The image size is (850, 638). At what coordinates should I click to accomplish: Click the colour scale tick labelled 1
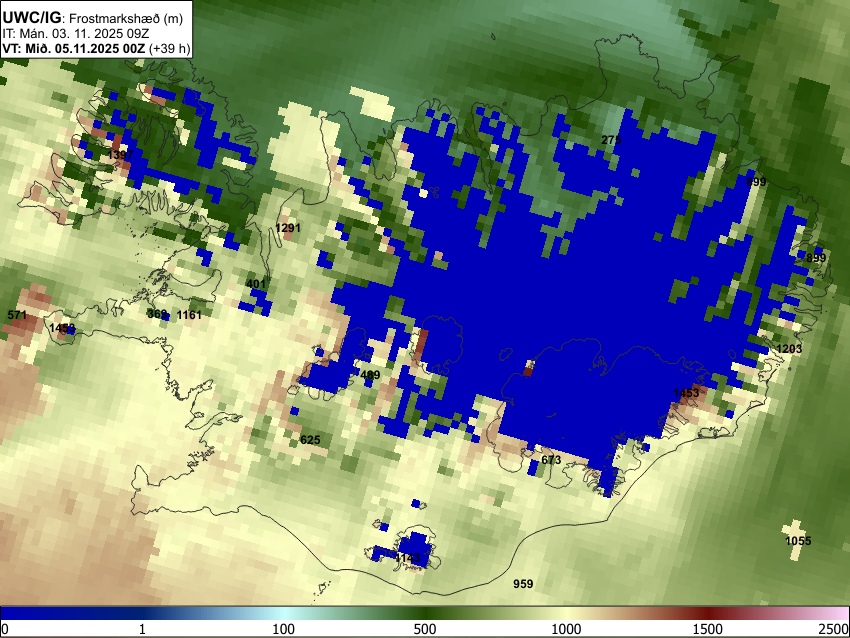[x=142, y=629]
